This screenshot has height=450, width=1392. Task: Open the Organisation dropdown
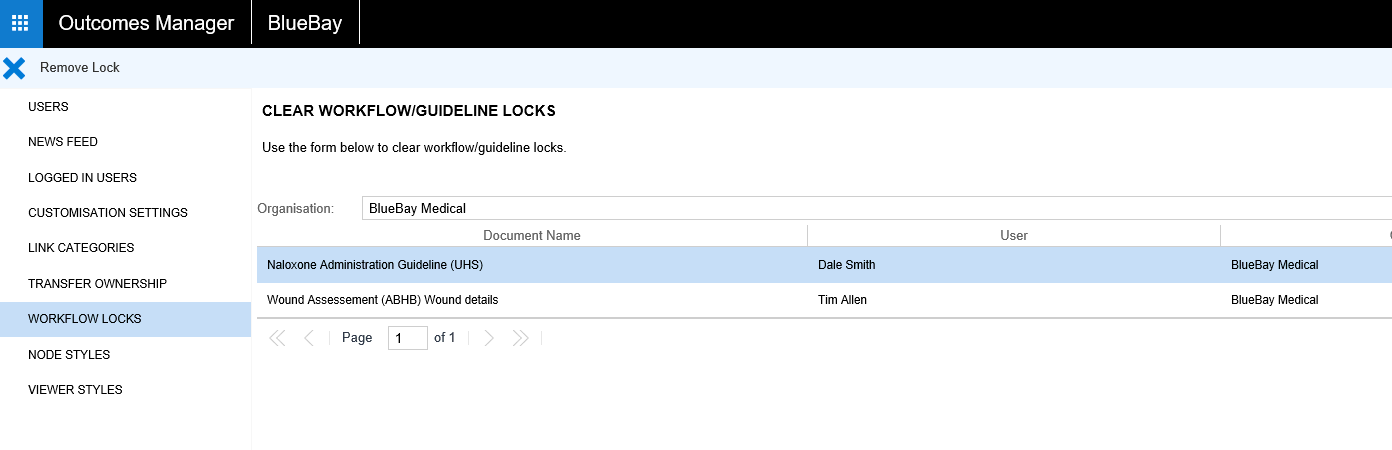coord(876,208)
